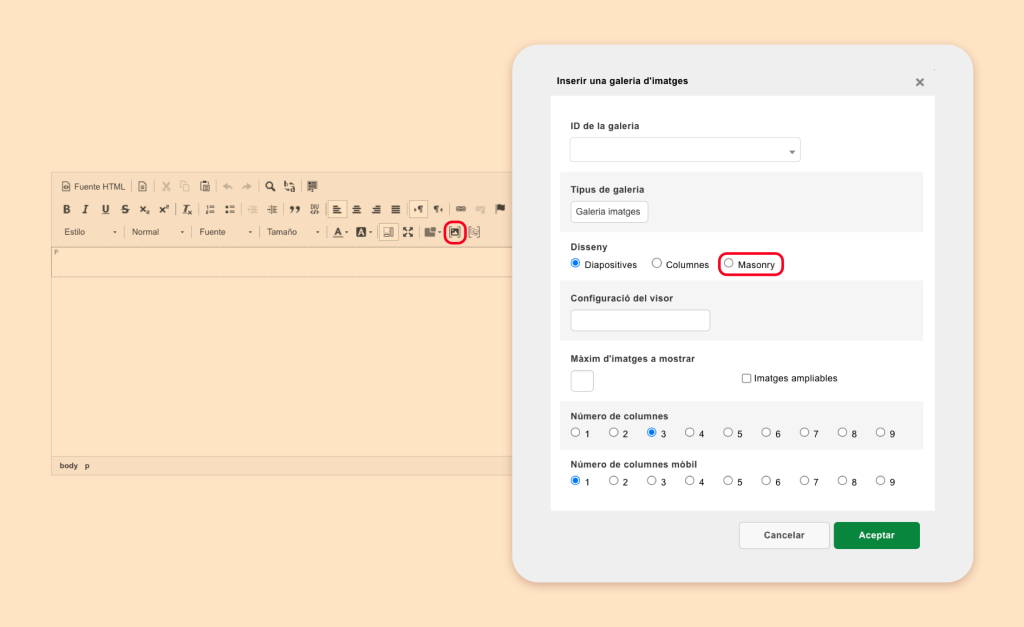
Task: Insert an anchor with the flag icon
Action: tap(500, 209)
